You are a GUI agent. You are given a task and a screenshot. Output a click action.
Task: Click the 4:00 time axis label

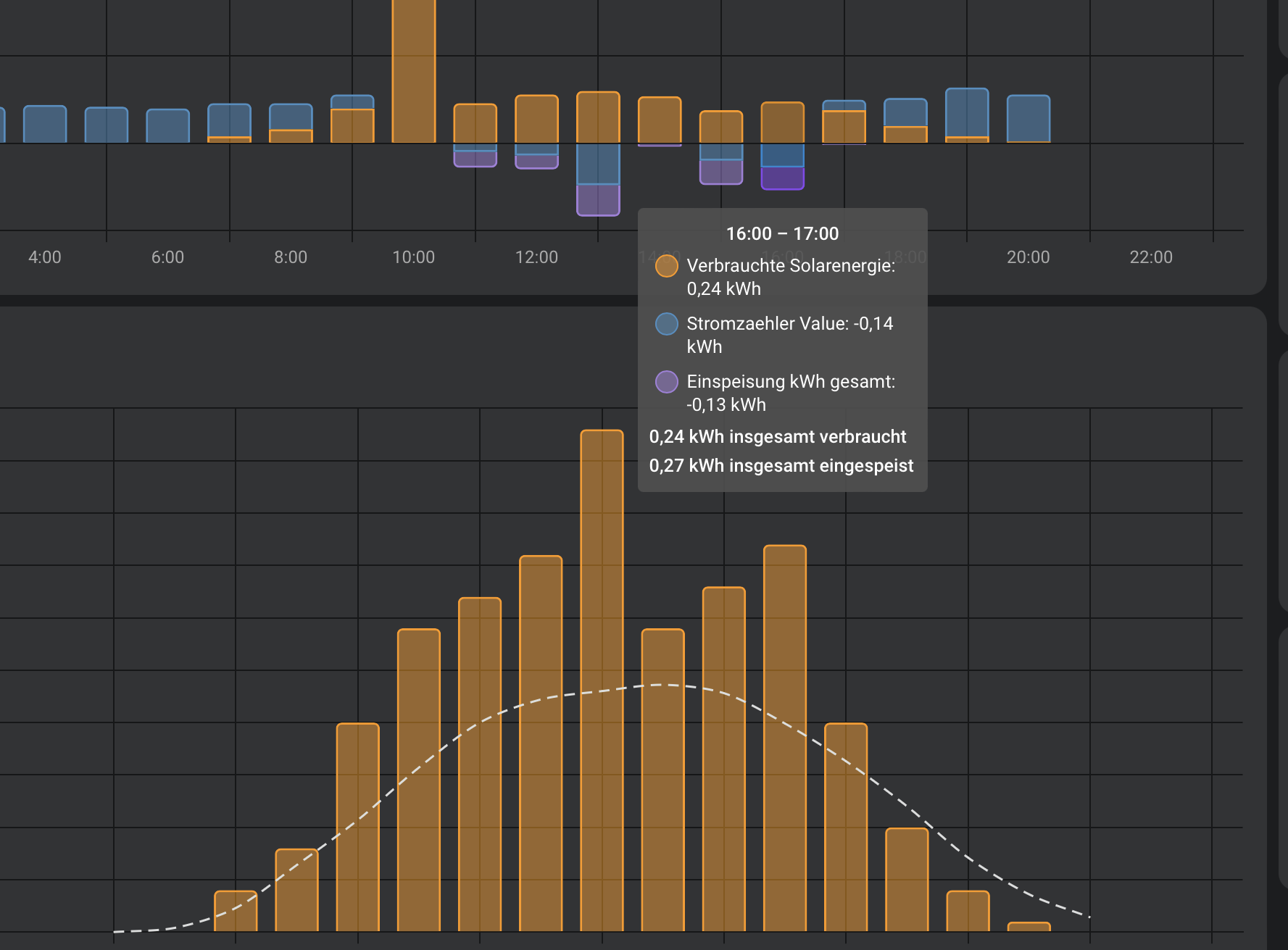pyautogui.click(x=45, y=257)
